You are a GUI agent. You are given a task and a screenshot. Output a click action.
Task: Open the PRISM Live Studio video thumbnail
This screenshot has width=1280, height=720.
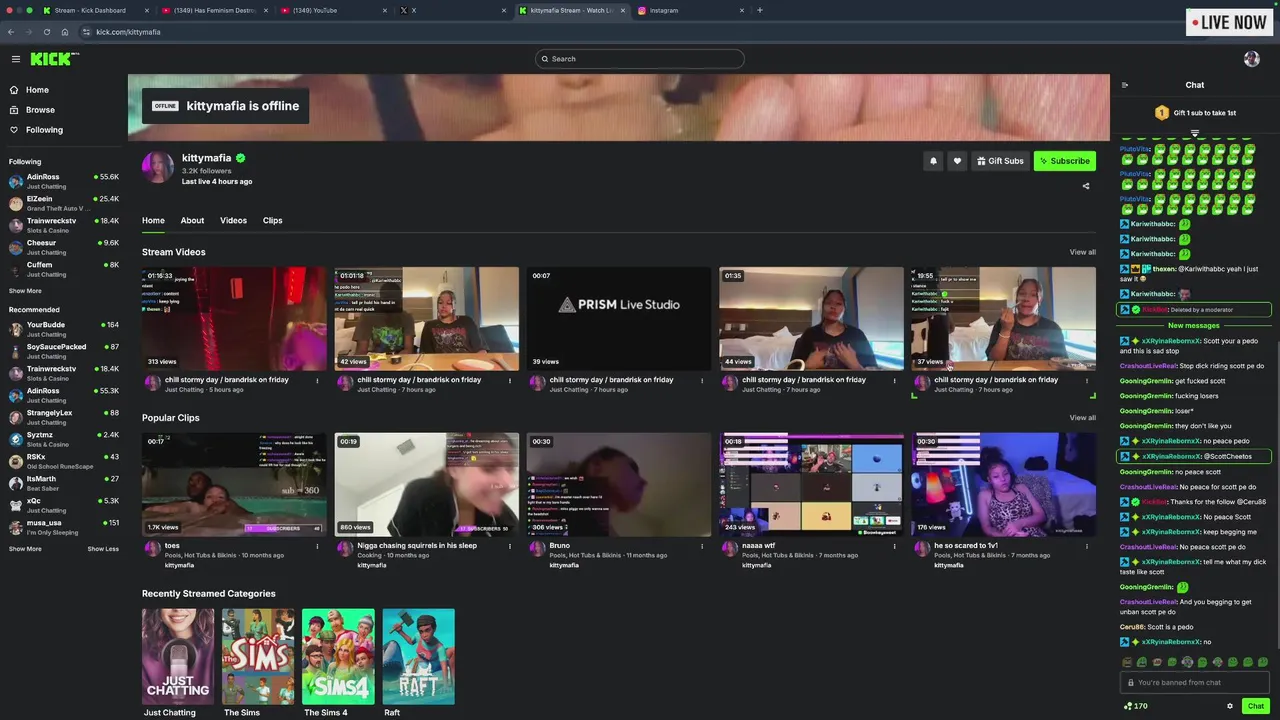[619, 319]
